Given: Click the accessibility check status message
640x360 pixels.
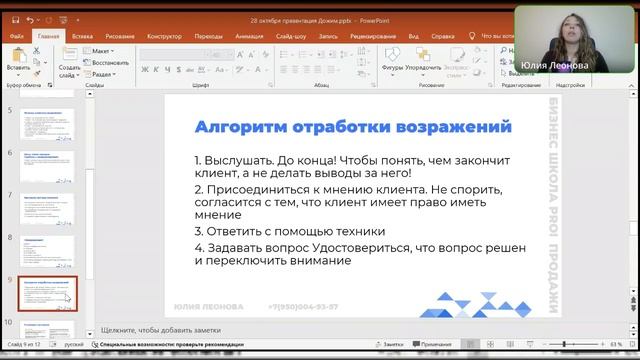Looking at the screenshot, I should (x=168, y=344).
